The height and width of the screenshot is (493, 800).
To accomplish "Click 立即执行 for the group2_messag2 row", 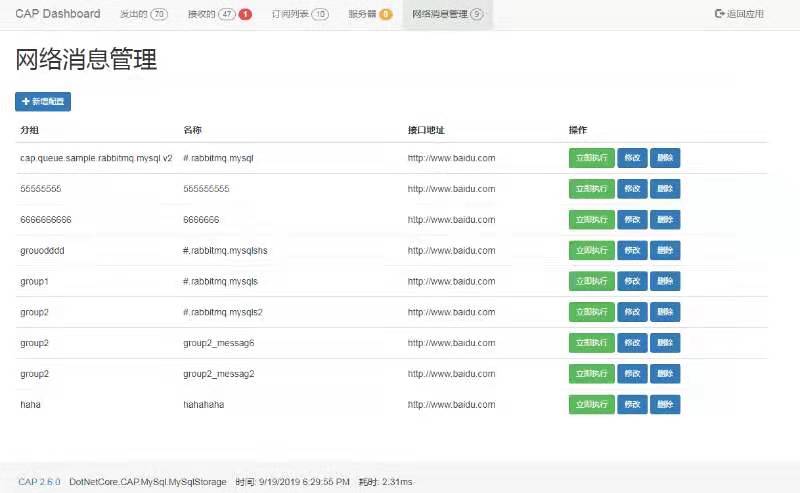I will pyautogui.click(x=591, y=374).
